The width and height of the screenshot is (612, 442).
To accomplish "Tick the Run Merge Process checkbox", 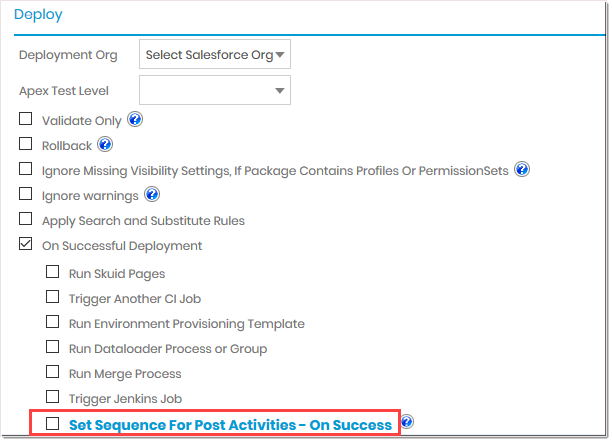I will coord(53,373).
